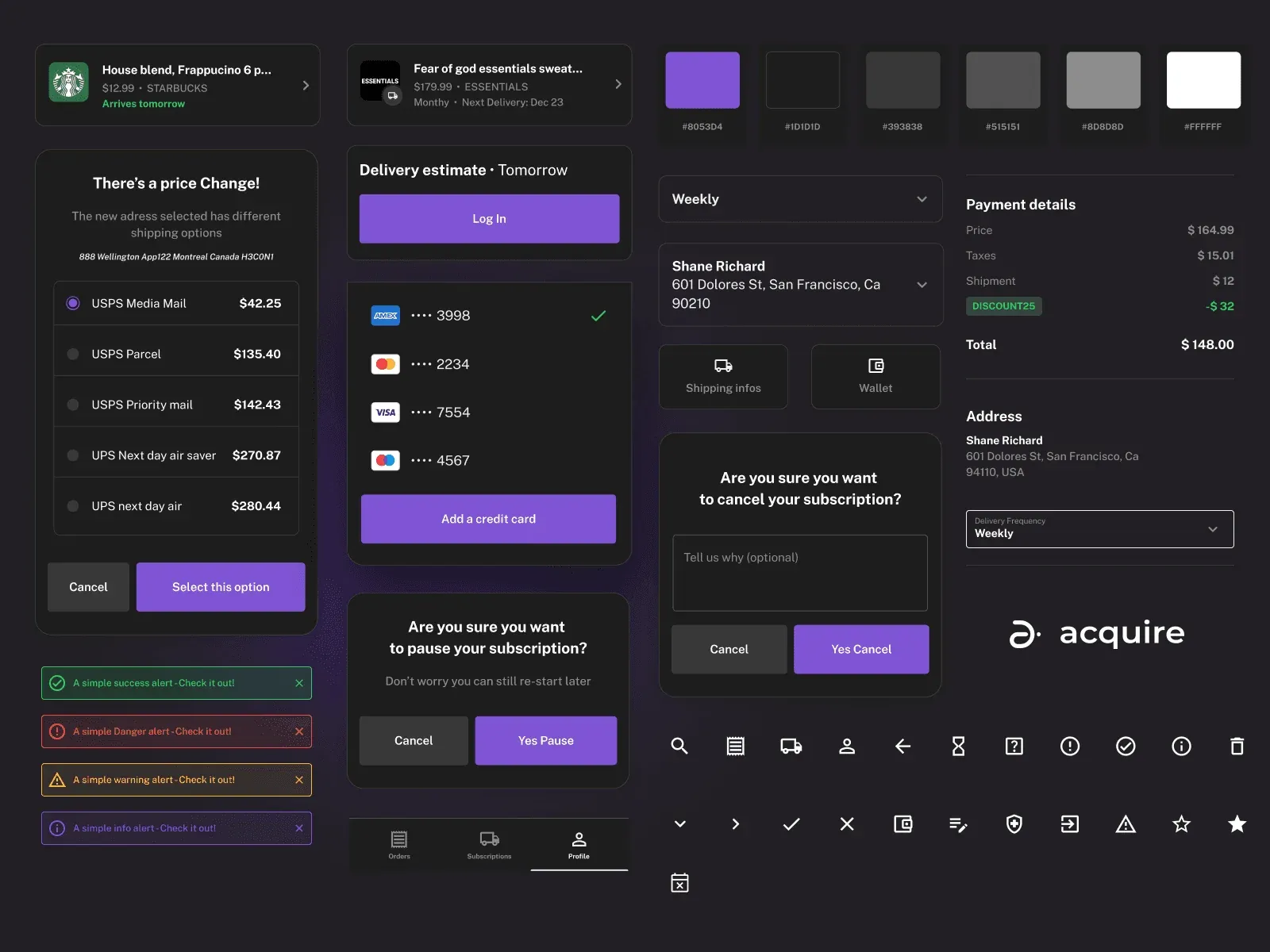Open the Wallet tile
Image resolution: width=1270 pixels, height=952 pixels.
point(876,377)
